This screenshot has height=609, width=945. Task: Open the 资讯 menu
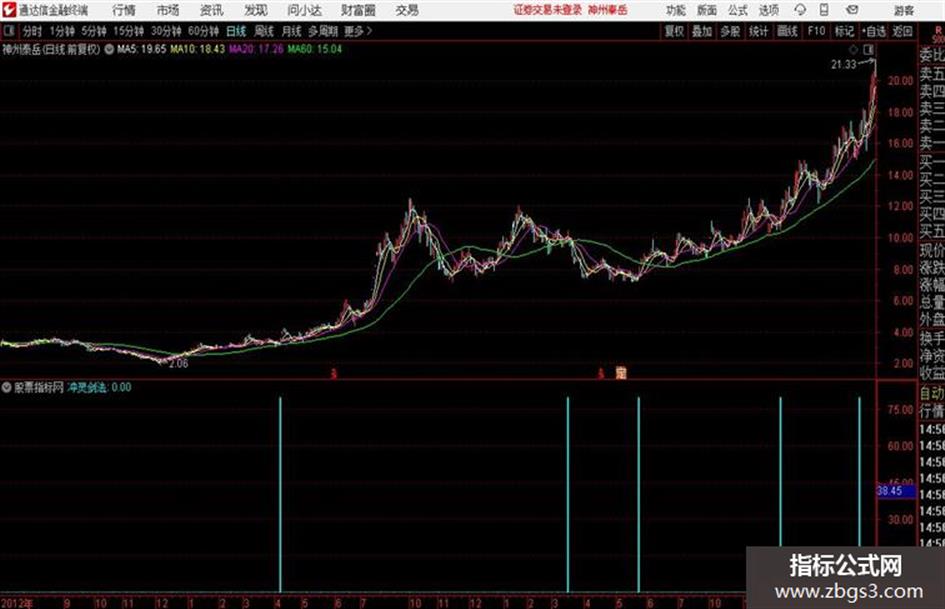pos(212,10)
